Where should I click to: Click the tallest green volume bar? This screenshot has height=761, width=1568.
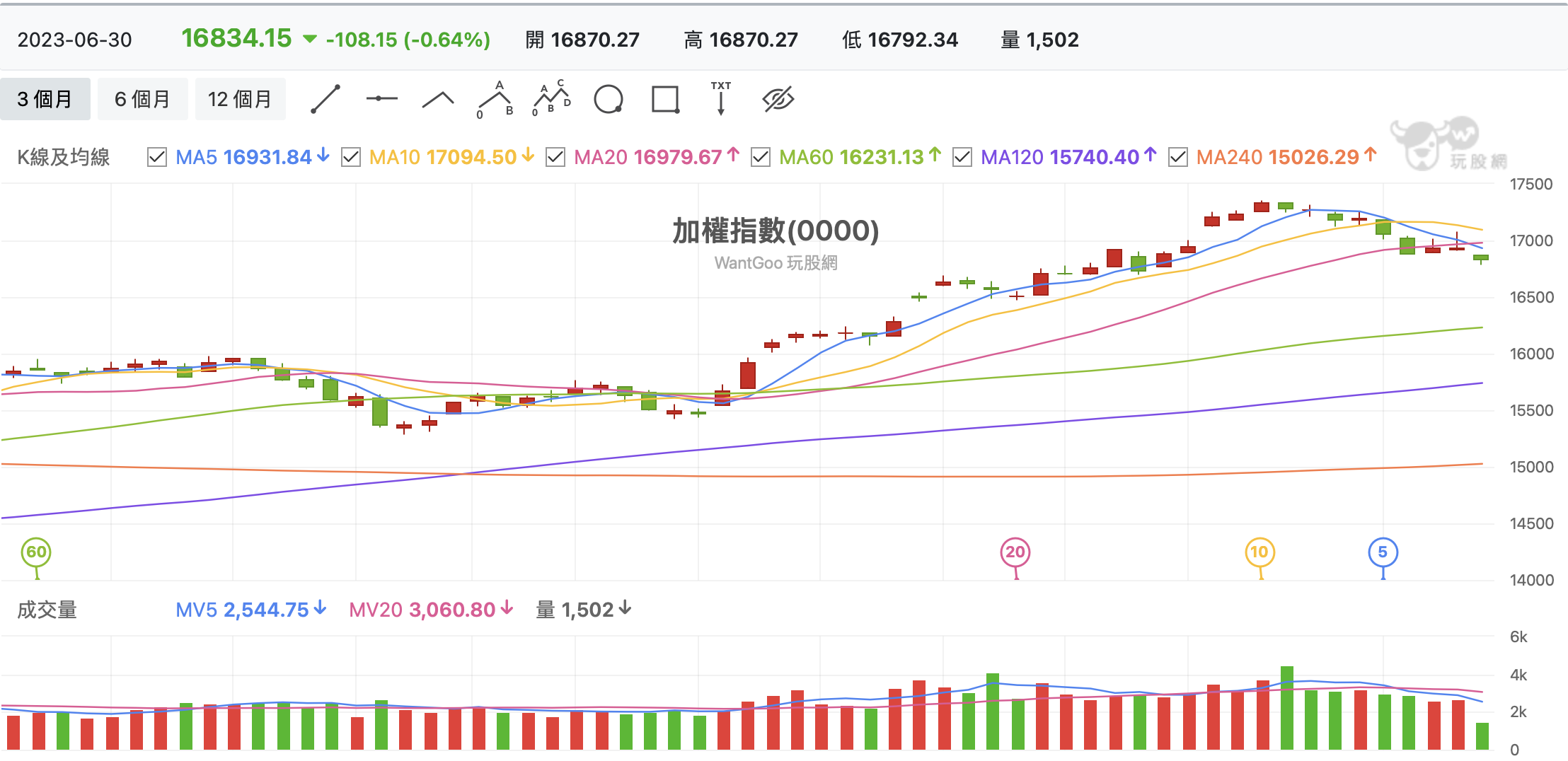(x=1287, y=708)
